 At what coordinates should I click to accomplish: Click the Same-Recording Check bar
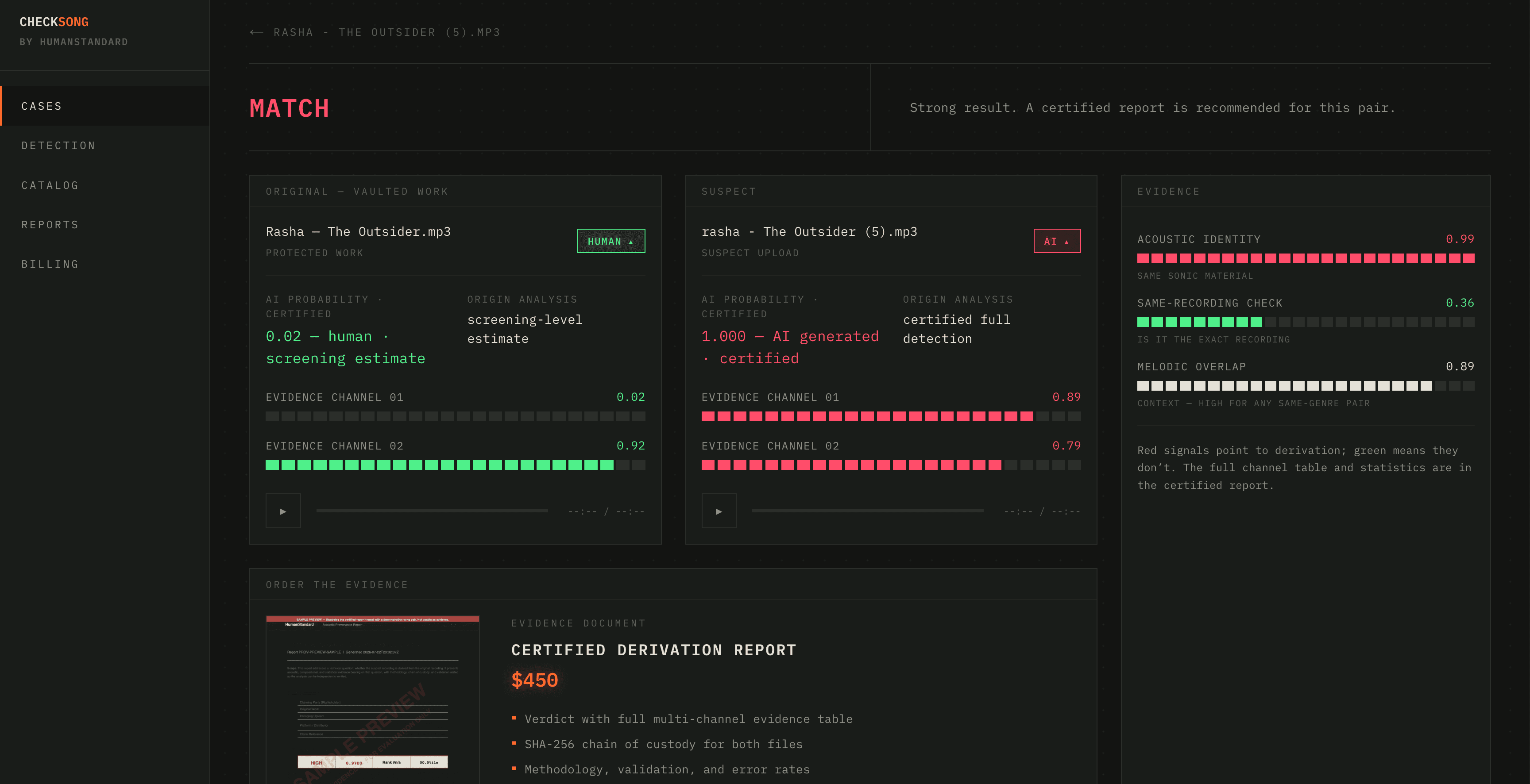pos(1306,322)
